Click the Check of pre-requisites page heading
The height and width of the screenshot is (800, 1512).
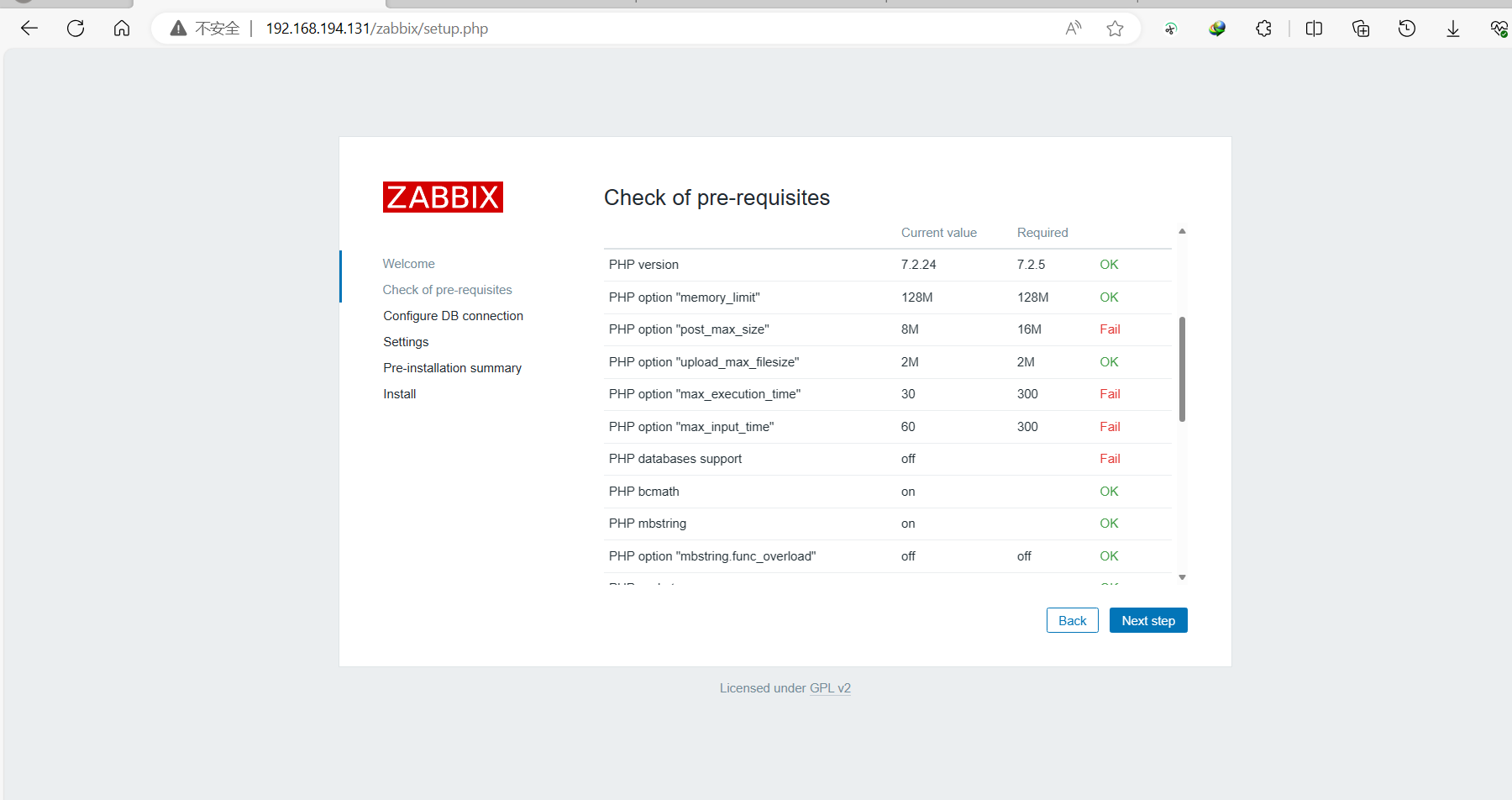(x=717, y=197)
